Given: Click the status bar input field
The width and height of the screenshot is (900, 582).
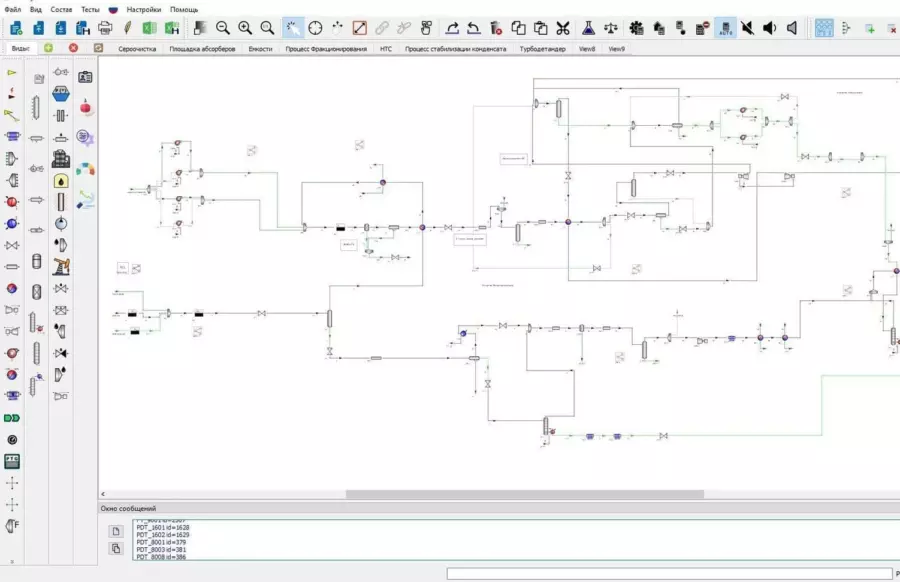Looking at the screenshot, I should click(669, 573).
